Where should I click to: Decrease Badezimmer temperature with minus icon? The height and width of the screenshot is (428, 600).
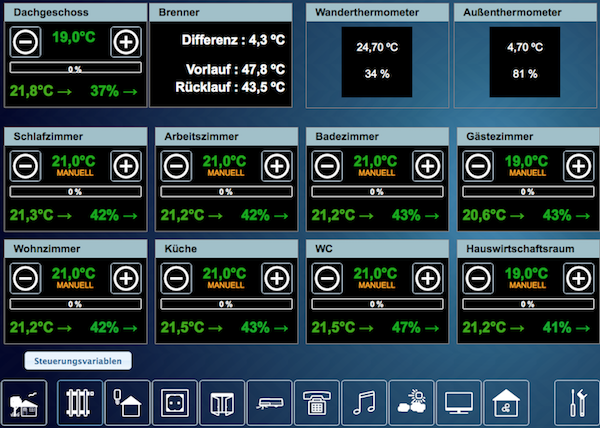327,166
